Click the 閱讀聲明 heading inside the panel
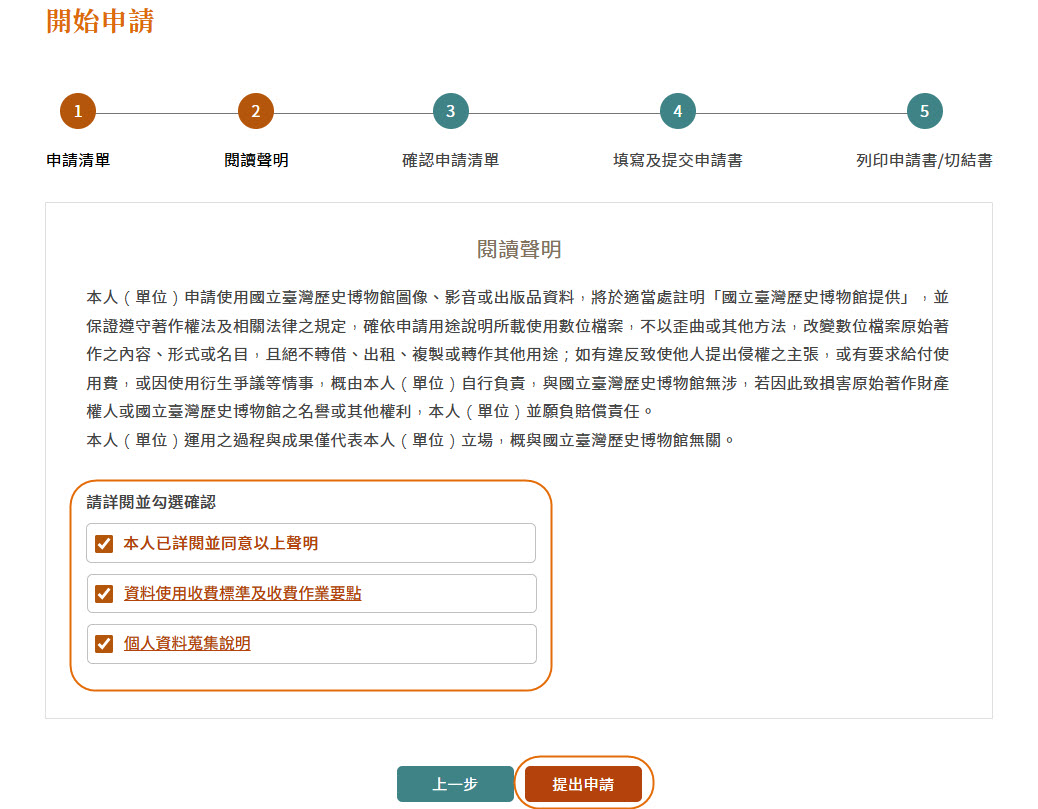This screenshot has height=809, width=1038. pos(519,250)
